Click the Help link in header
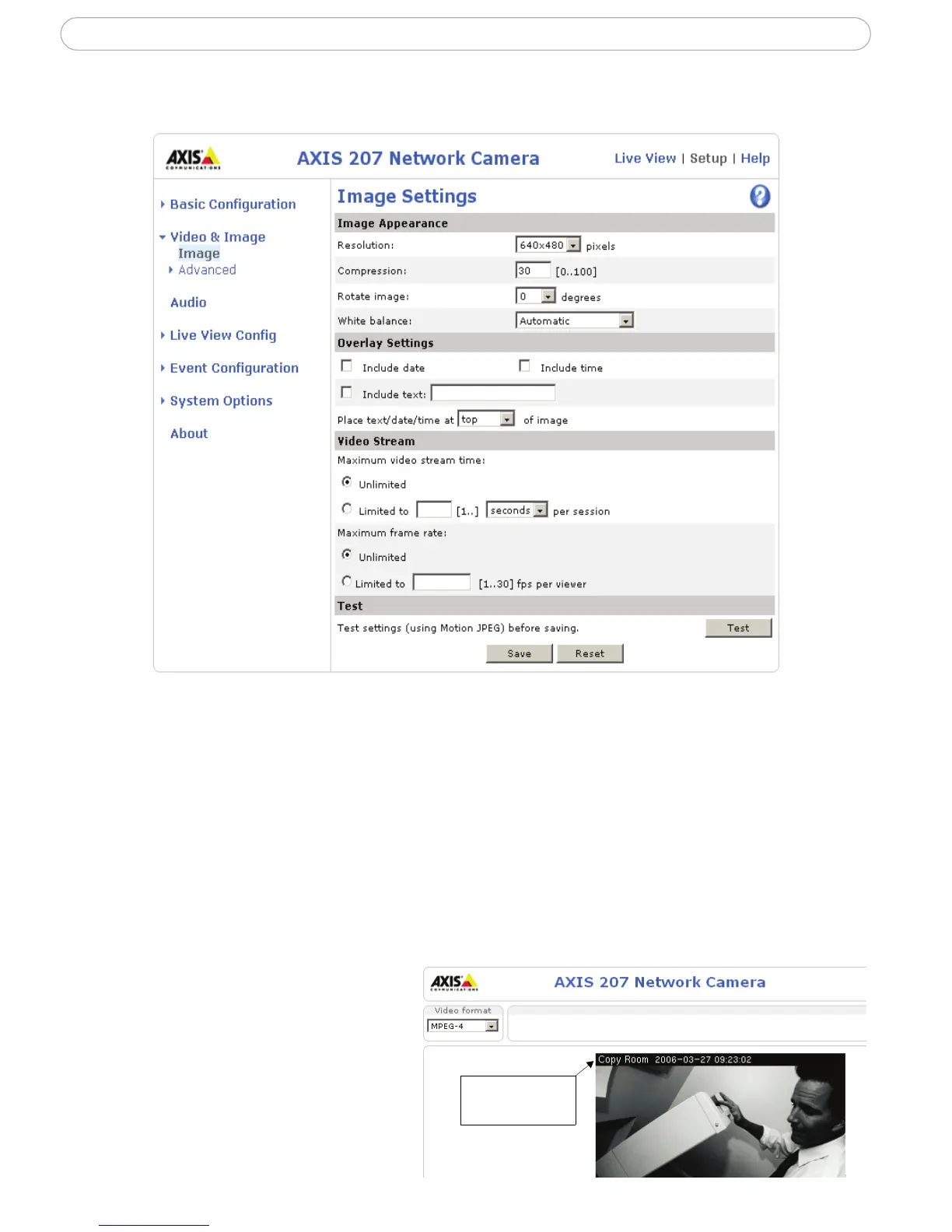This screenshot has height=1232, width=952. [x=754, y=158]
